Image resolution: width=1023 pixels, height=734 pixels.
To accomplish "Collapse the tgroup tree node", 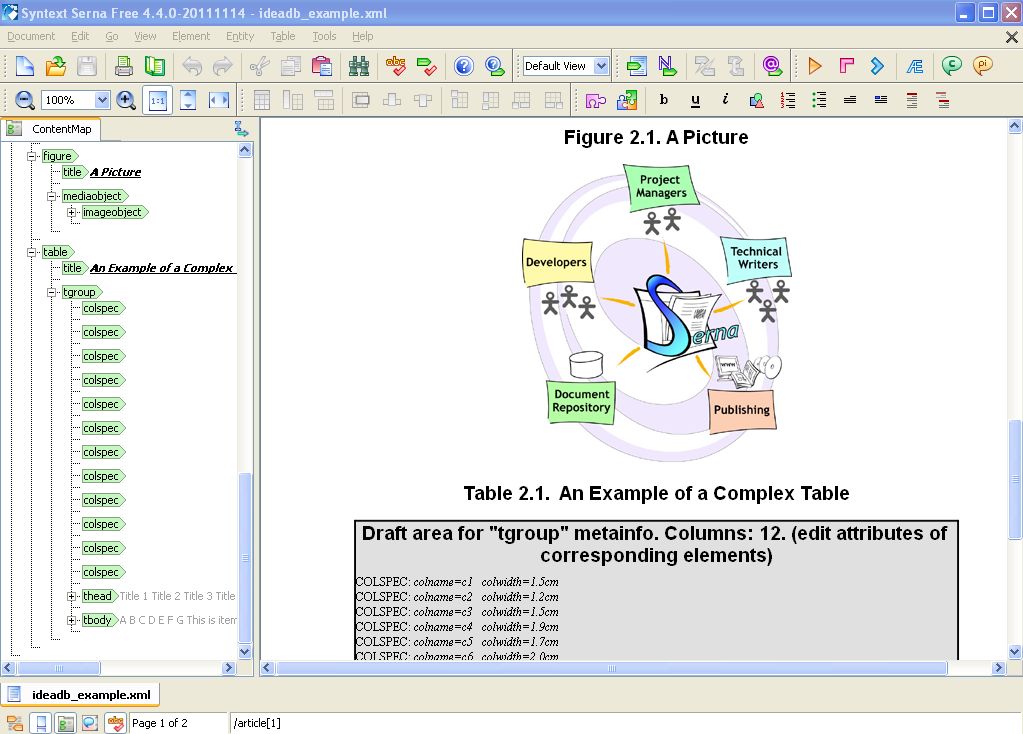I will click(52, 292).
